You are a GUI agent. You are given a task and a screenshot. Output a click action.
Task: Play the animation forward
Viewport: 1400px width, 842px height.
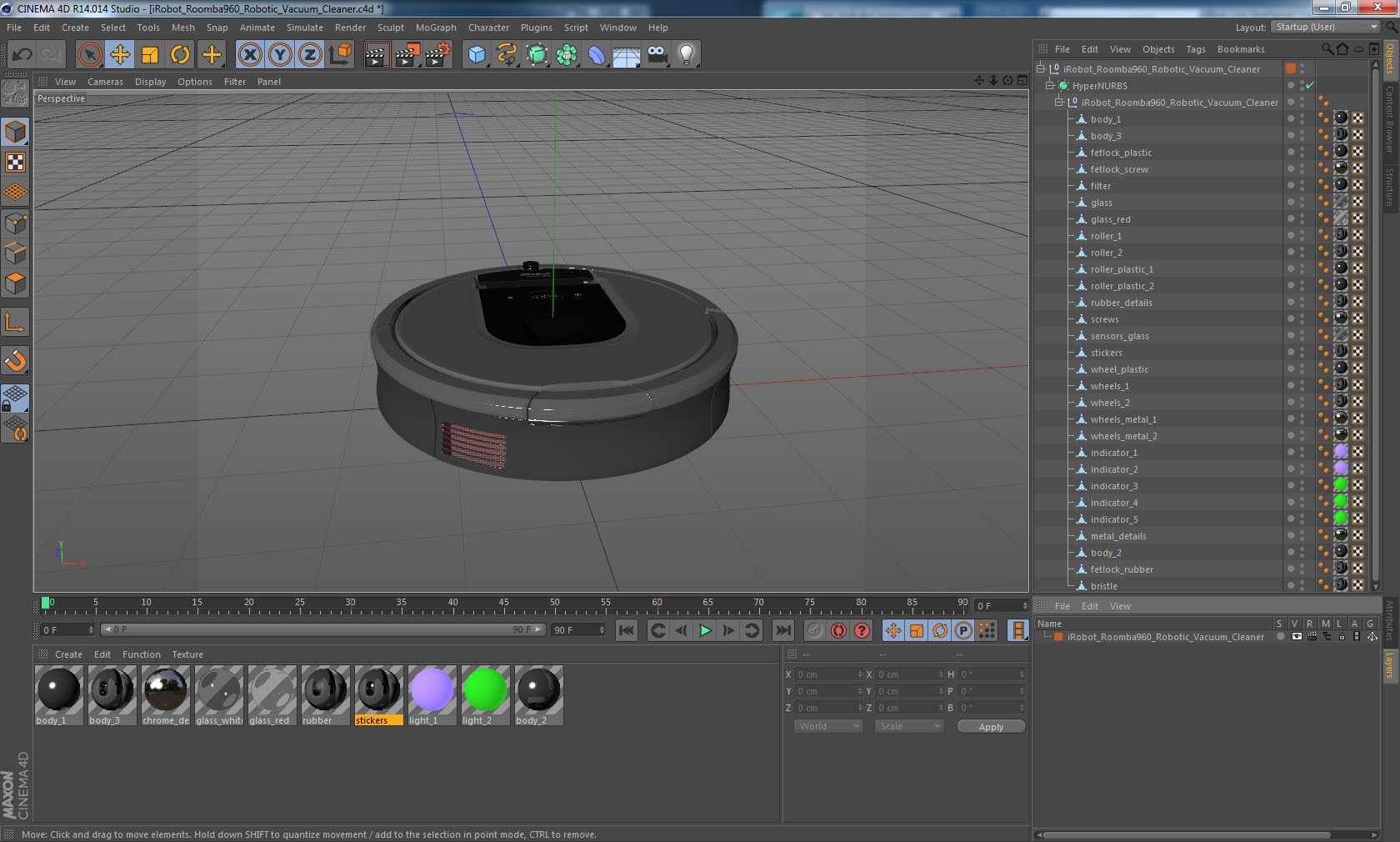click(x=705, y=630)
